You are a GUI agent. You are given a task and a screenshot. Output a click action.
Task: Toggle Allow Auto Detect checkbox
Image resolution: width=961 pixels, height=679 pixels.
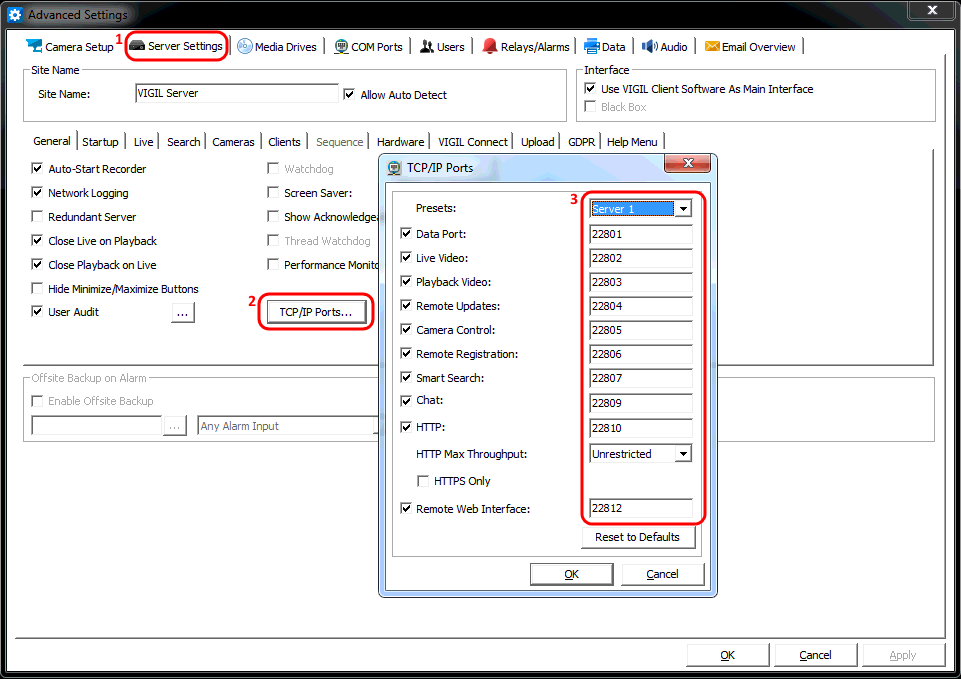349,94
